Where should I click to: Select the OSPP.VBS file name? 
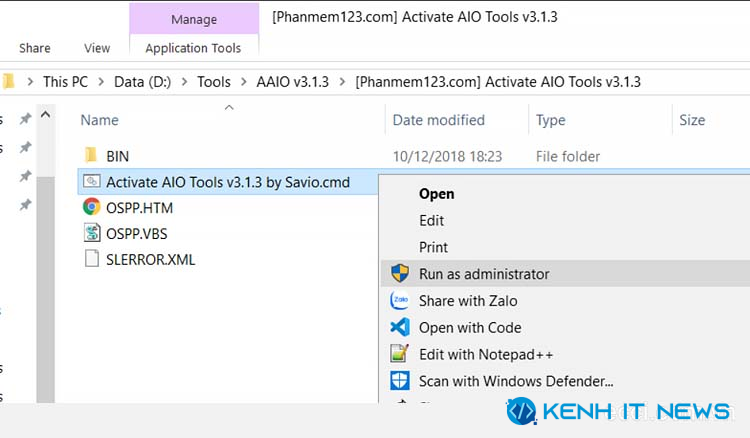click(137, 234)
